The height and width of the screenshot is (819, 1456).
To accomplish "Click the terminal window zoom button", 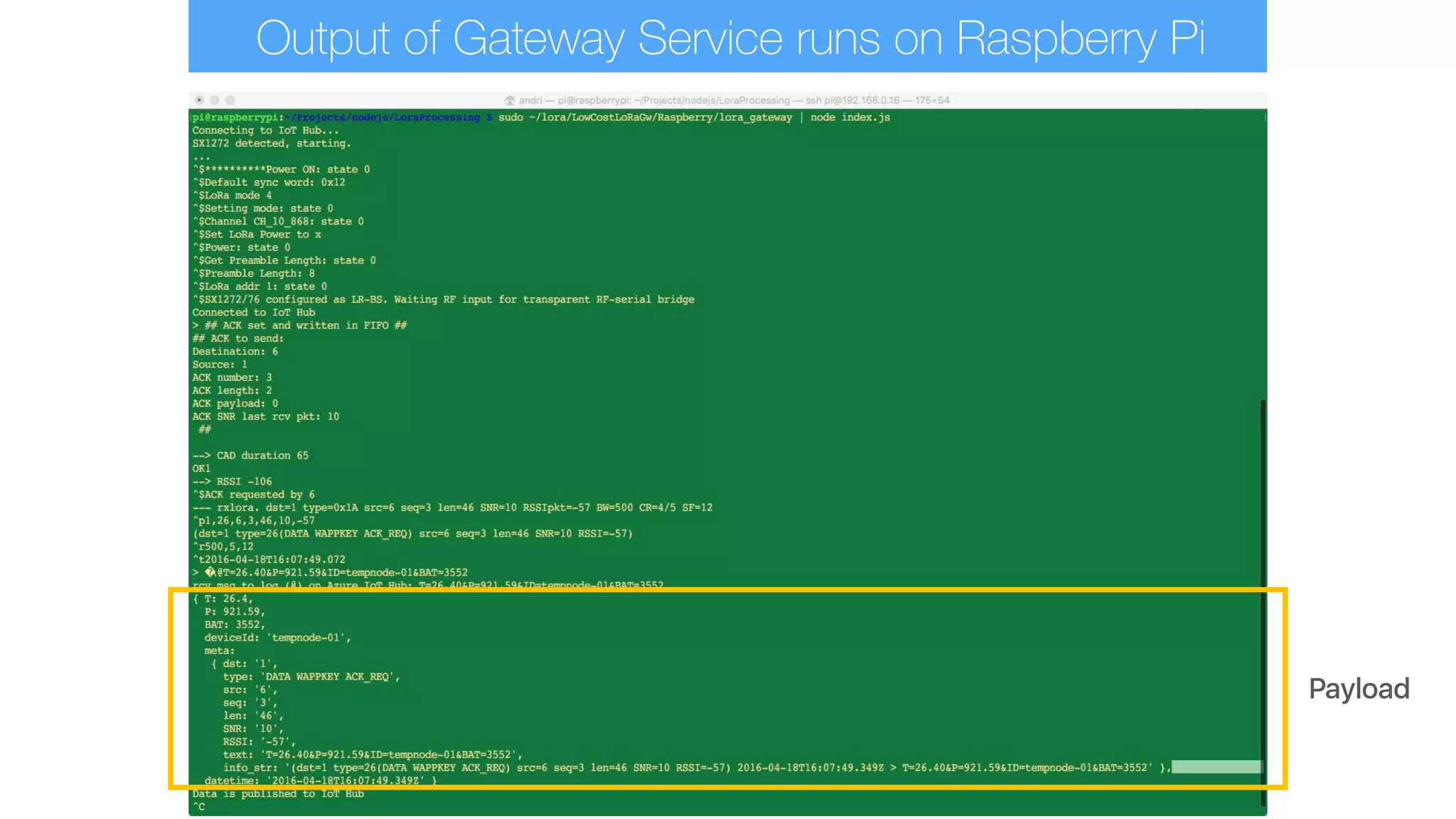I will [x=230, y=100].
